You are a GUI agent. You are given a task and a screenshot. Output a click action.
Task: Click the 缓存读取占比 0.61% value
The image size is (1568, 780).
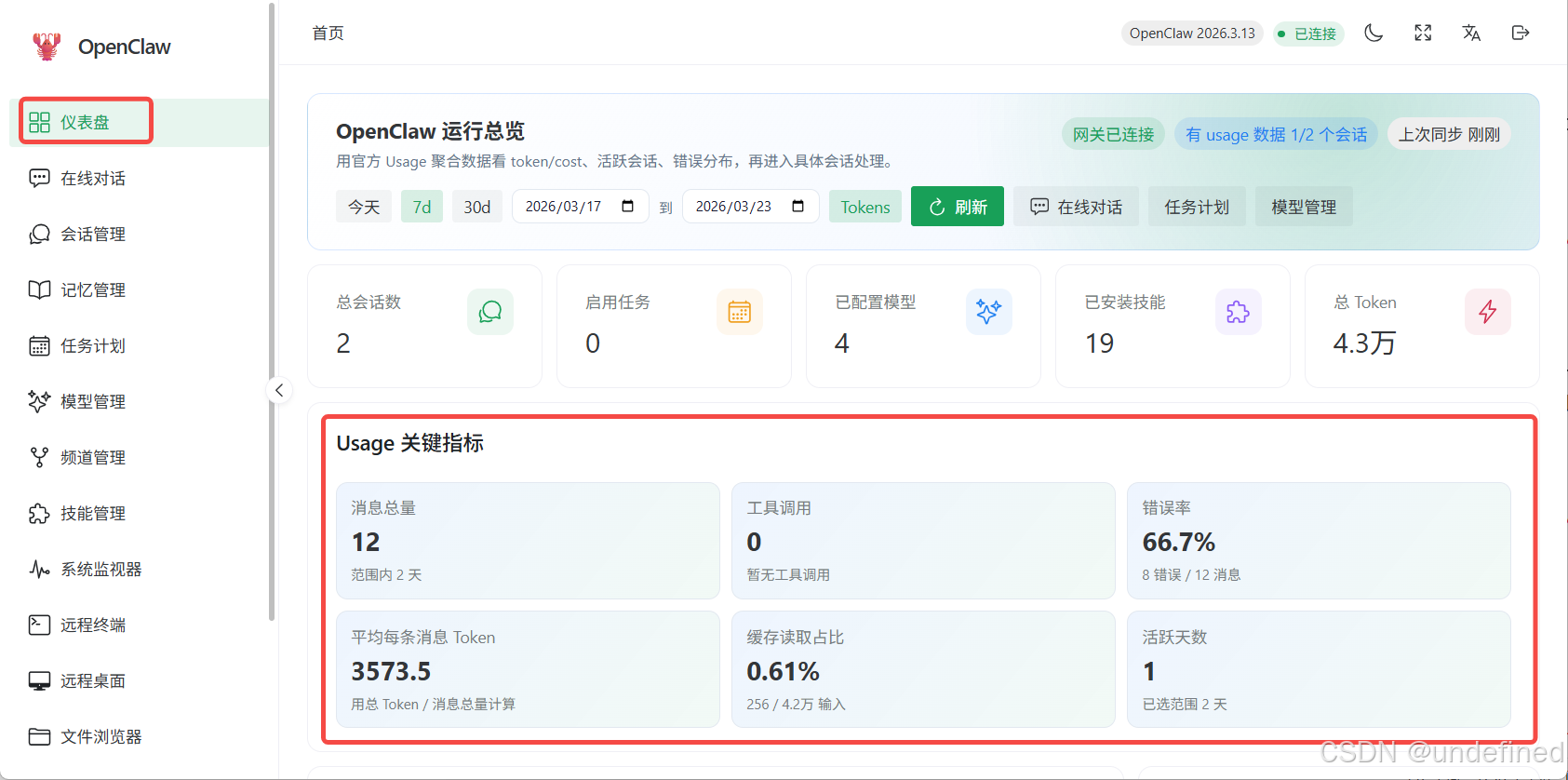click(x=783, y=671)
